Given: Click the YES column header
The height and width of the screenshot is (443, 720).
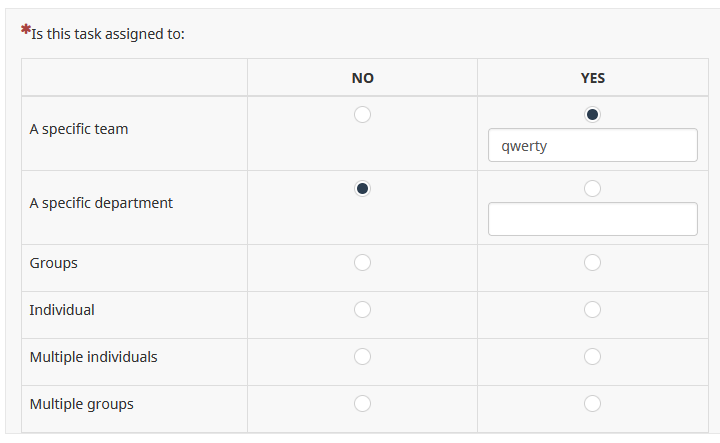Looking at the screenshot, I should pyautogui.click(x=592, y=78).
